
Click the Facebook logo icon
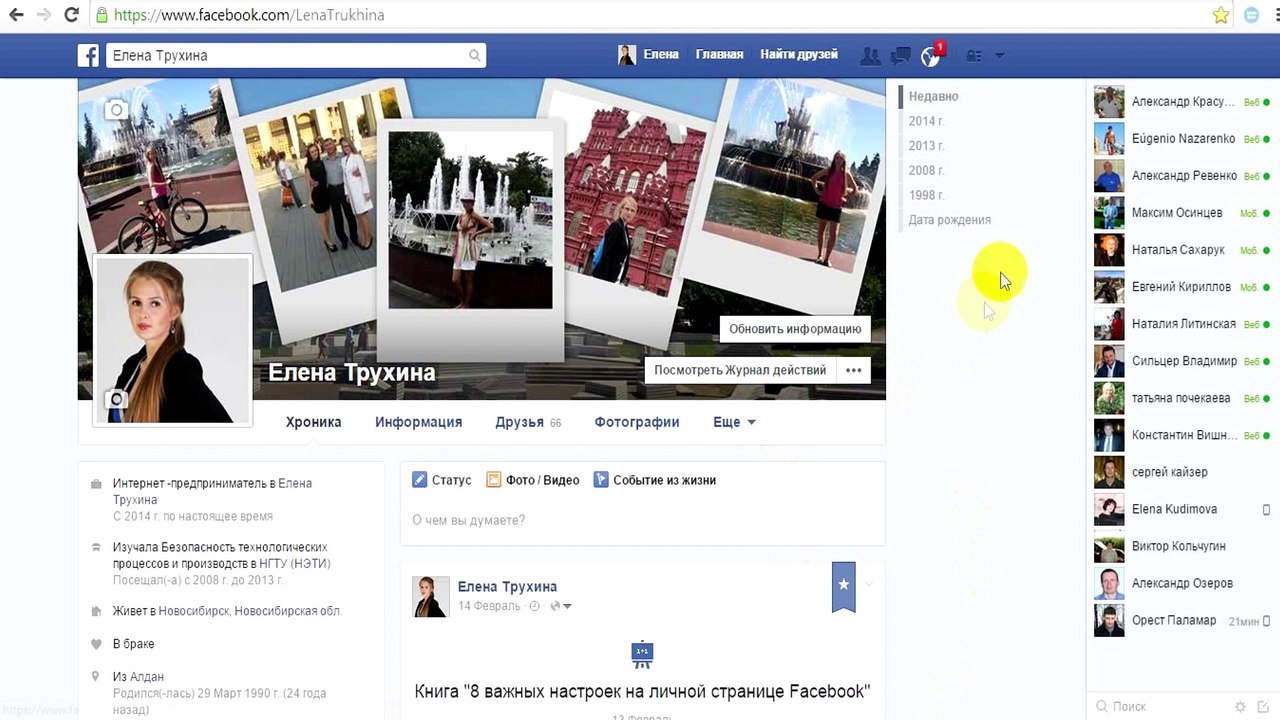point(89,55)
